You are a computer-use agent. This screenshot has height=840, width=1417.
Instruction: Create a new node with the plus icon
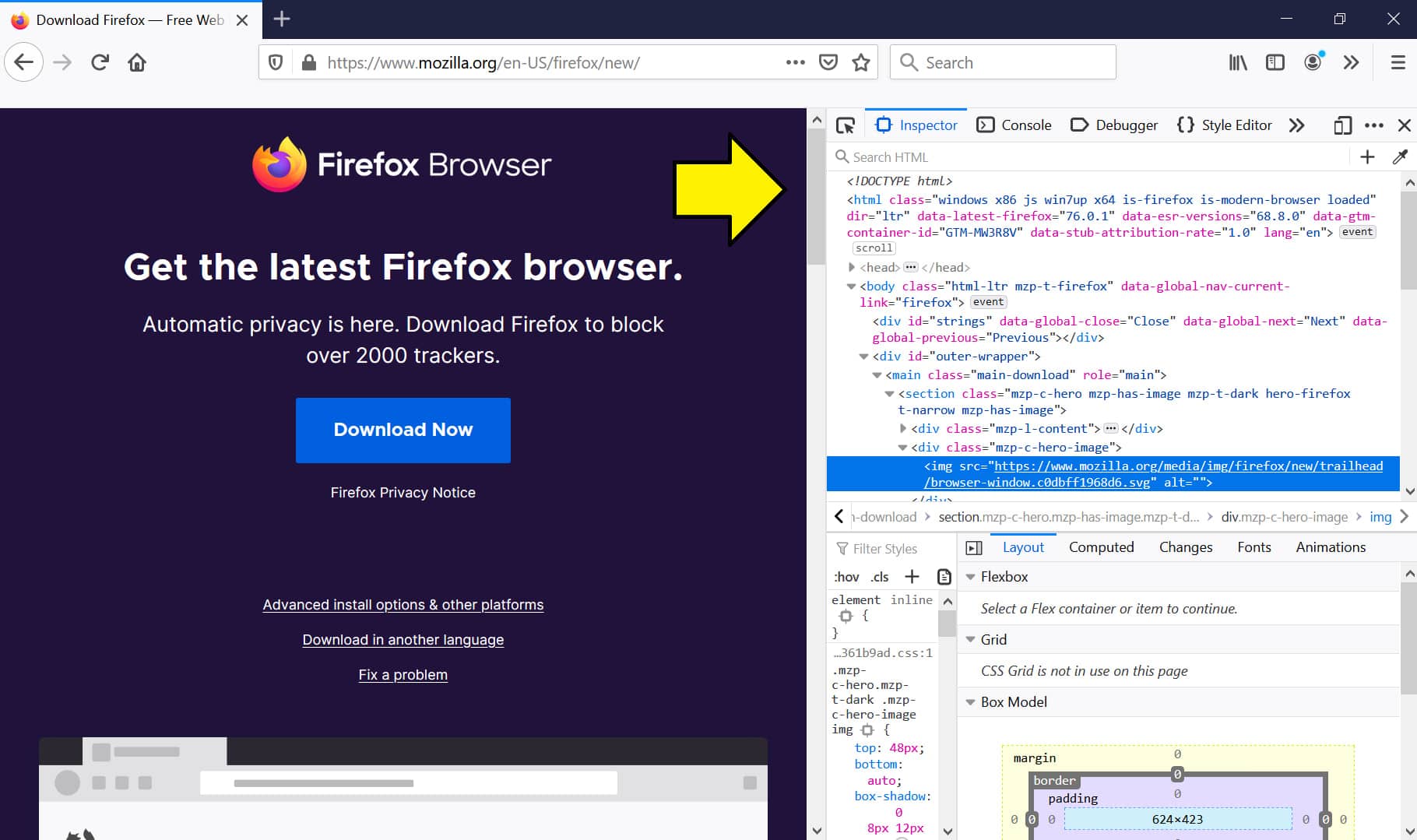tap(1367, 156)
